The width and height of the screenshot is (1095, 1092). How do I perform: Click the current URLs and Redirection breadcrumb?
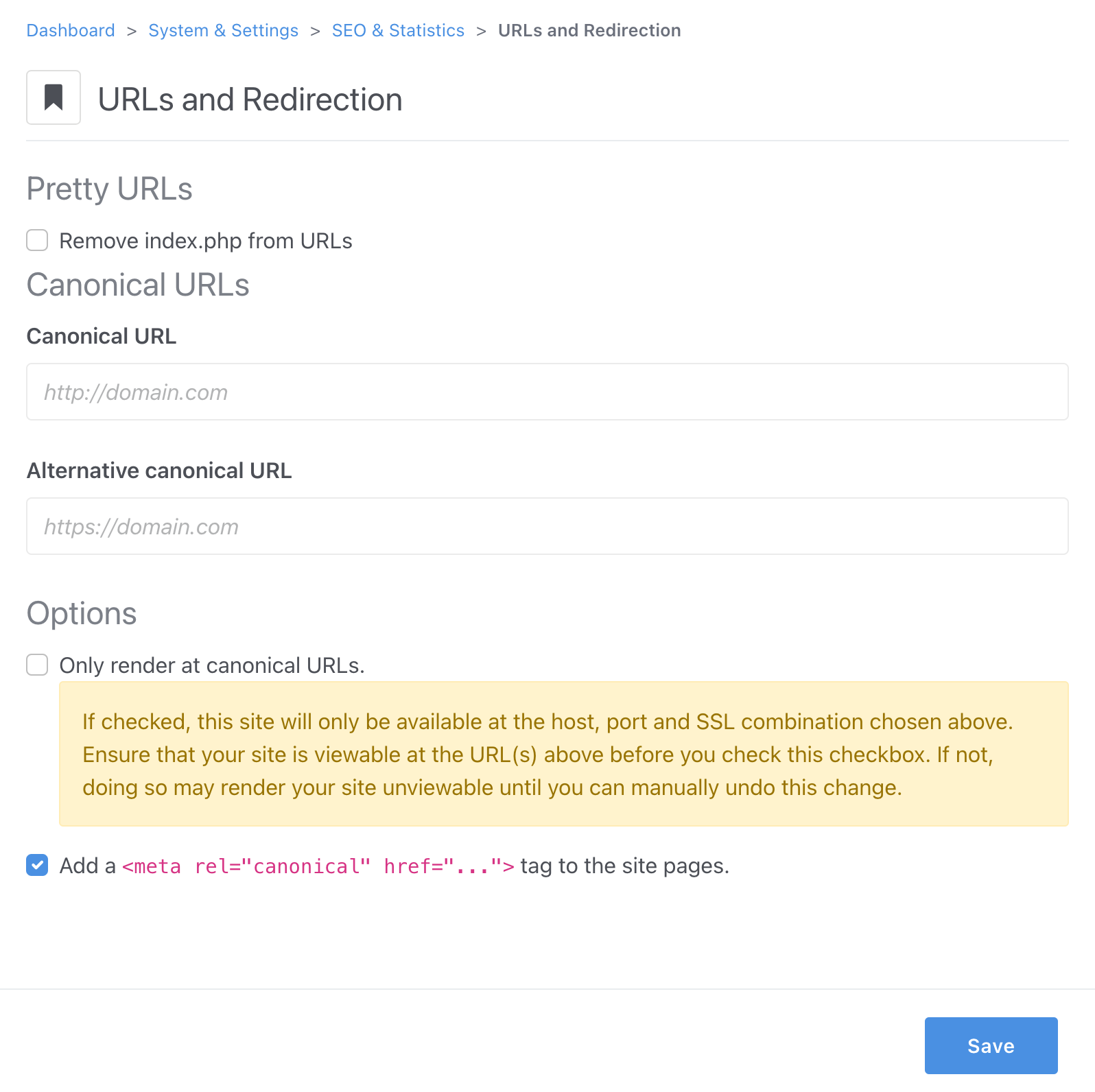[589, 30]
